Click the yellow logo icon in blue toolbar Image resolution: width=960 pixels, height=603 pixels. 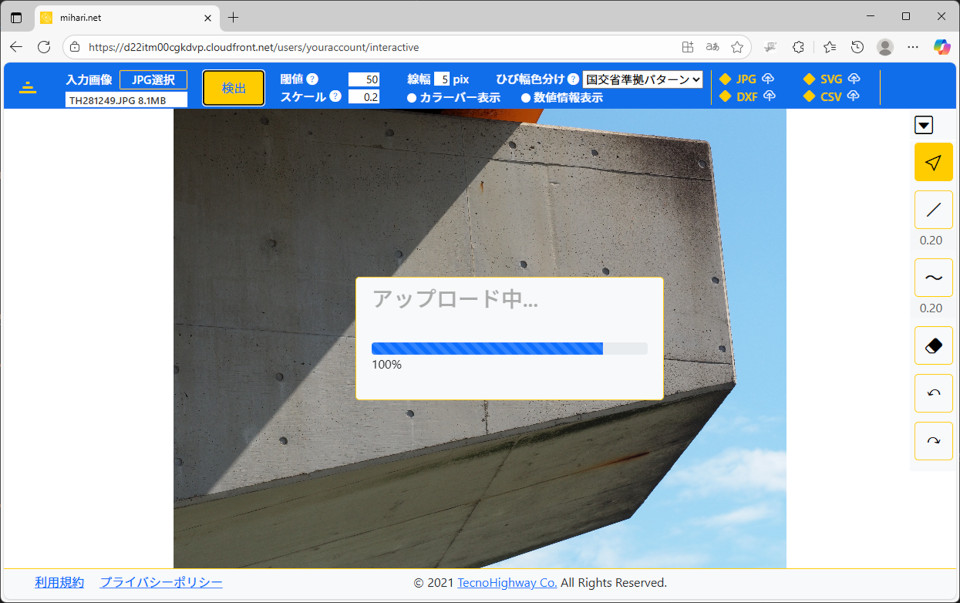[28, 87]
